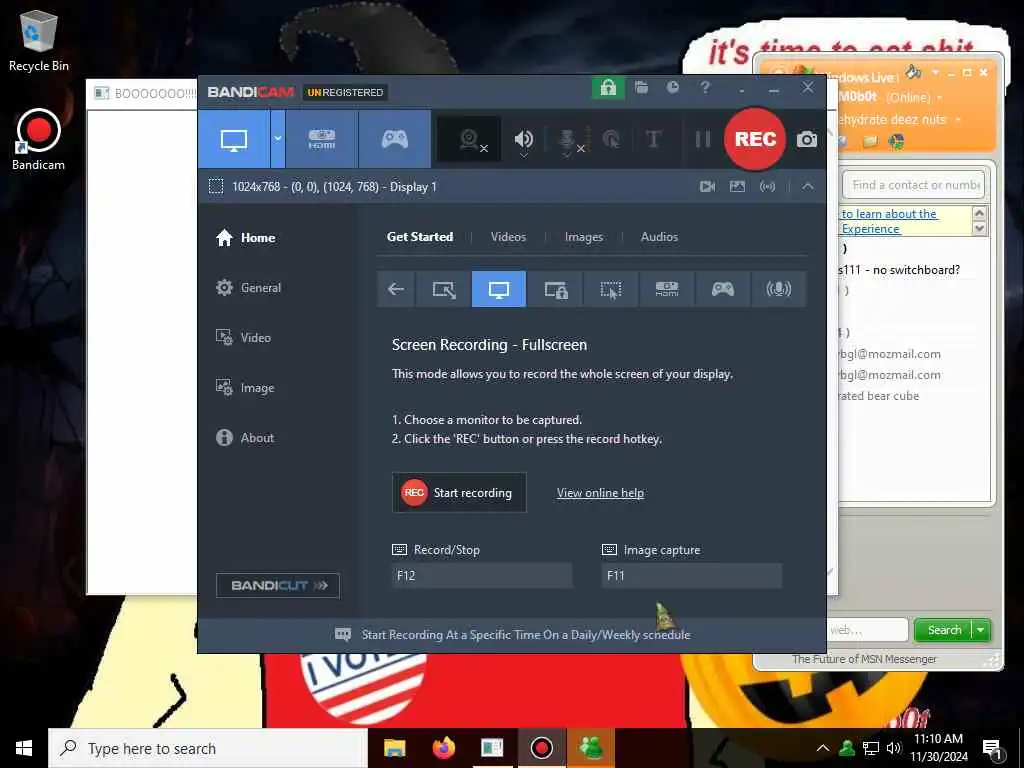Click the BANDICUT button
Image resolution: width=1024 pixels, height=768 pixels.
[x=278, y=586]
